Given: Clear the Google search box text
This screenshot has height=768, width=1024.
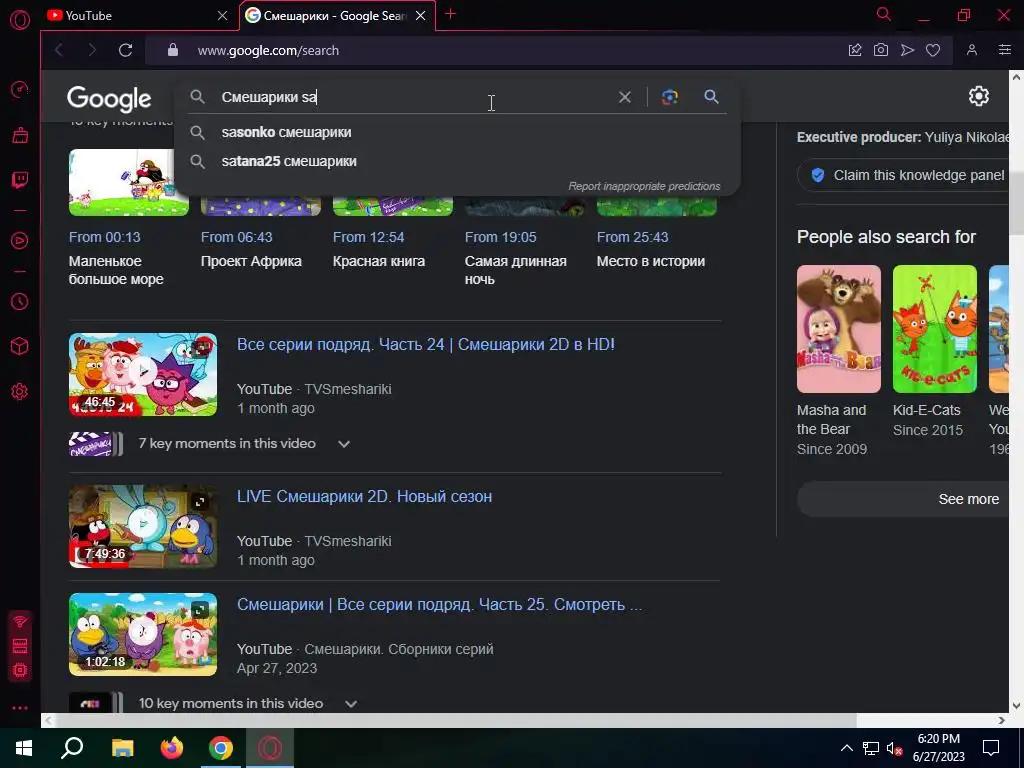Looking at the screenshot, I should coord(625,97).
